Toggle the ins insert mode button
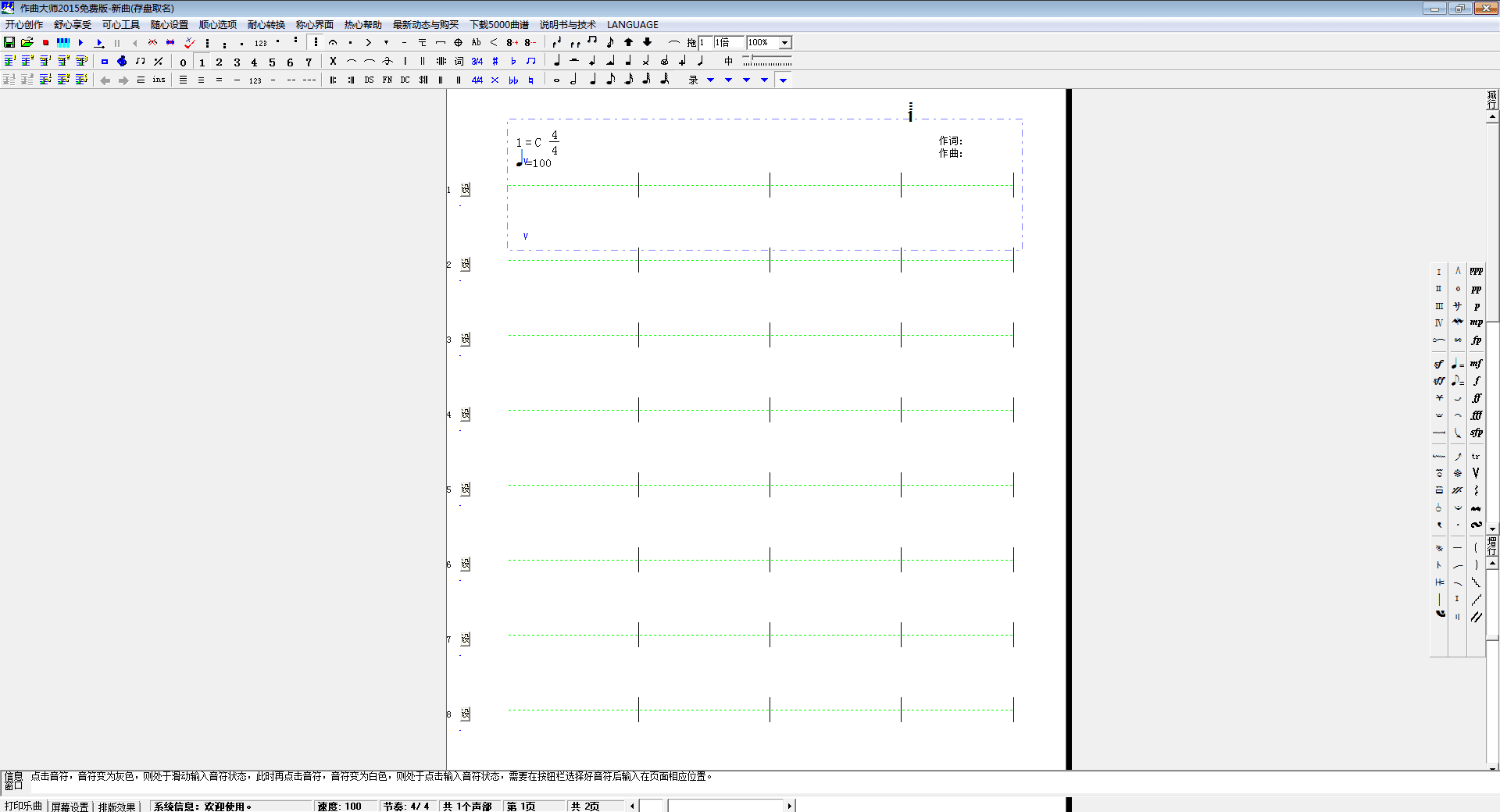Screen dimensions: 1500x812 159,80
